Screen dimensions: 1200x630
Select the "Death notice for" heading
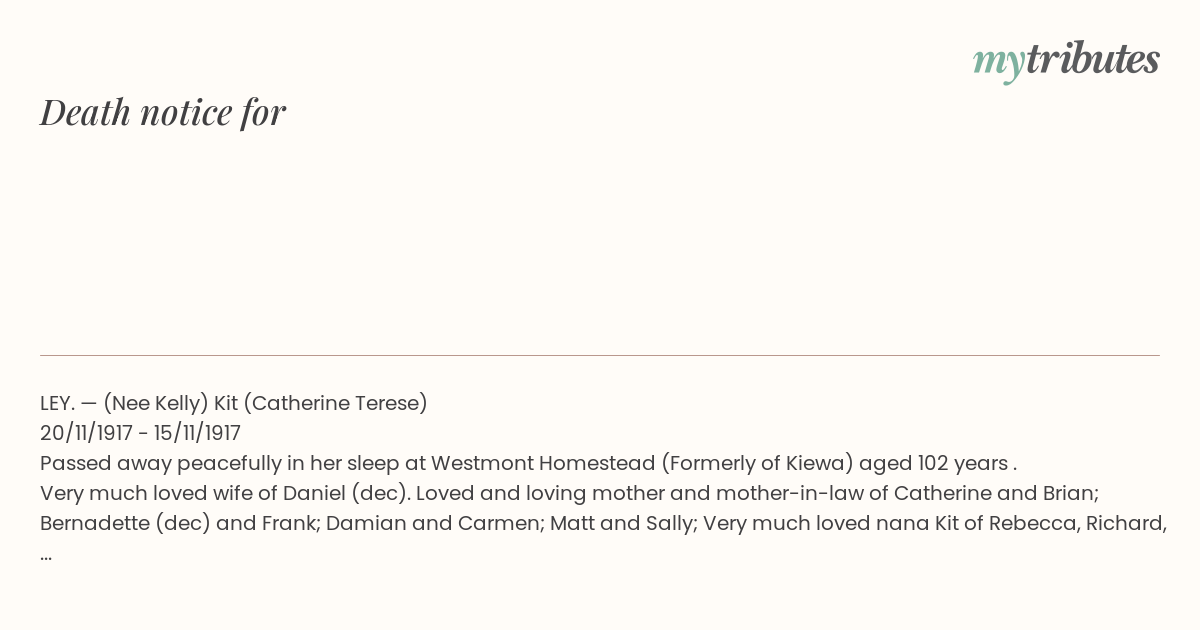pyautogui.click(x=163, y=112)
